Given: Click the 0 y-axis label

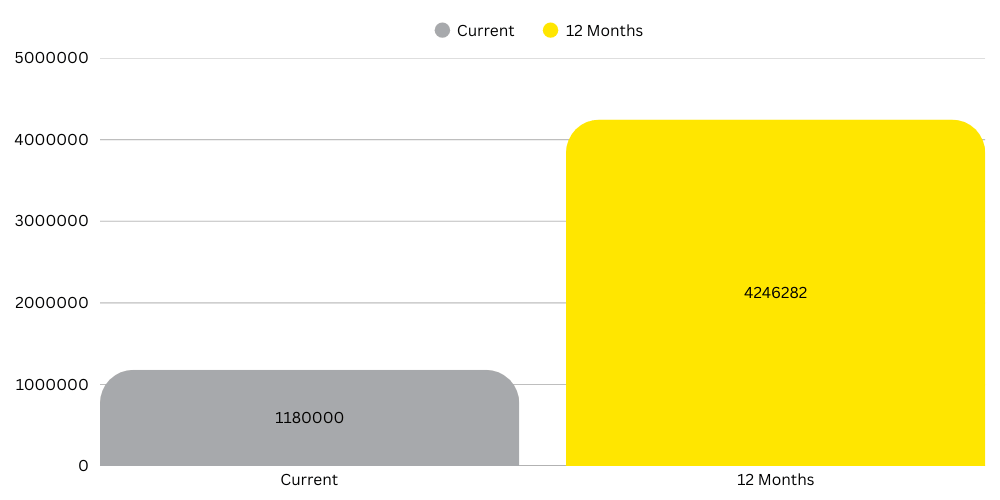Looking at the screenshot, I should tap(83, 466).
